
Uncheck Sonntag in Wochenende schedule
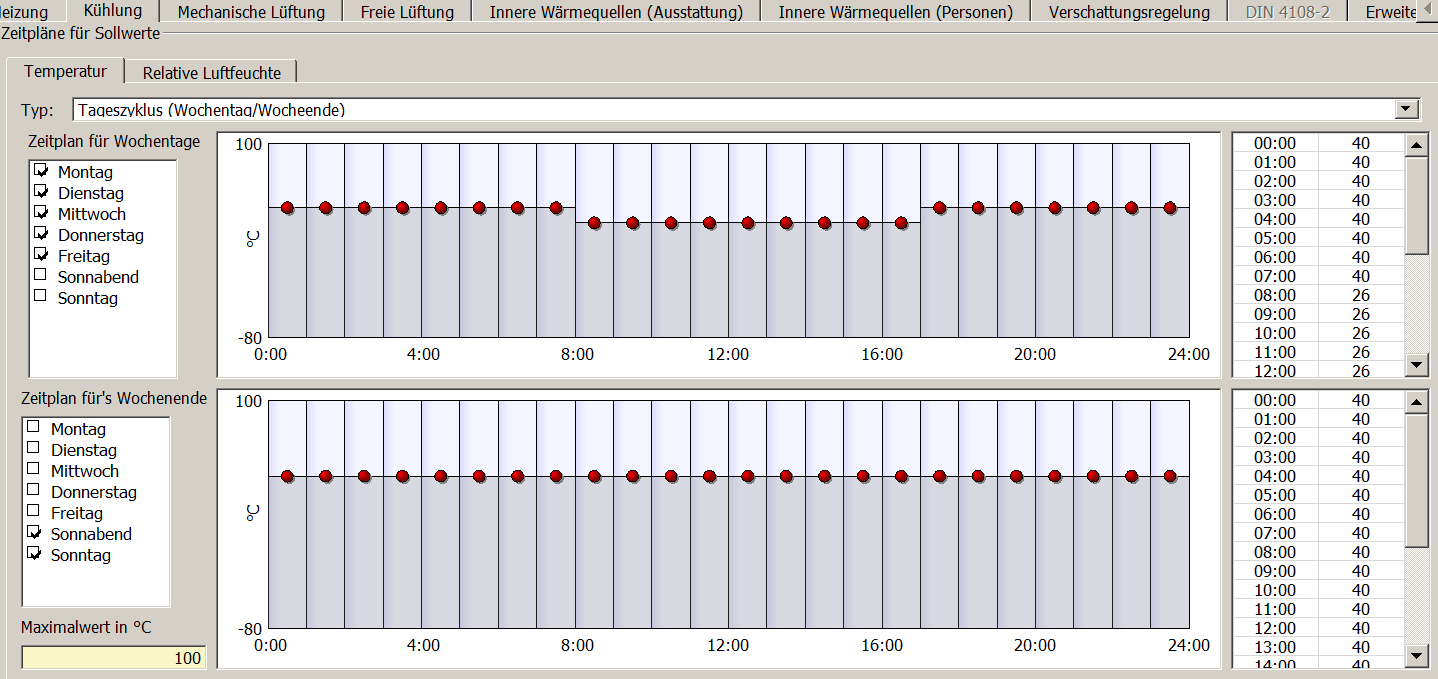point(34,555)
